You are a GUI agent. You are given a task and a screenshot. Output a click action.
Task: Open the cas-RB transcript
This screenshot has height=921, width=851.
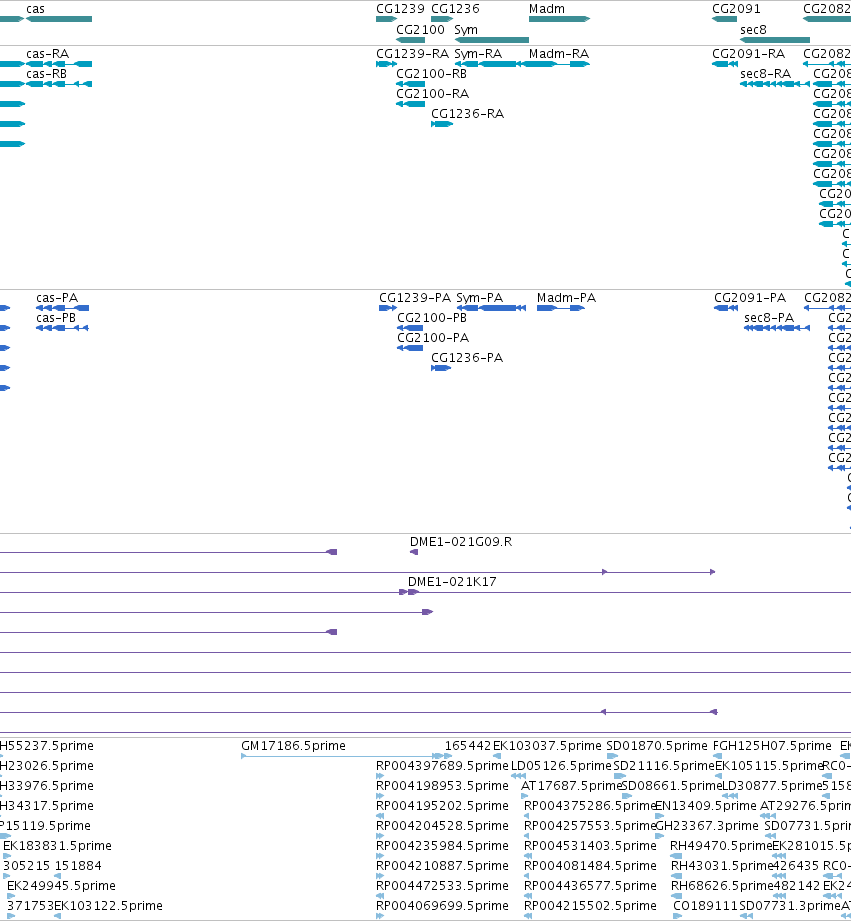coord(46,74)
